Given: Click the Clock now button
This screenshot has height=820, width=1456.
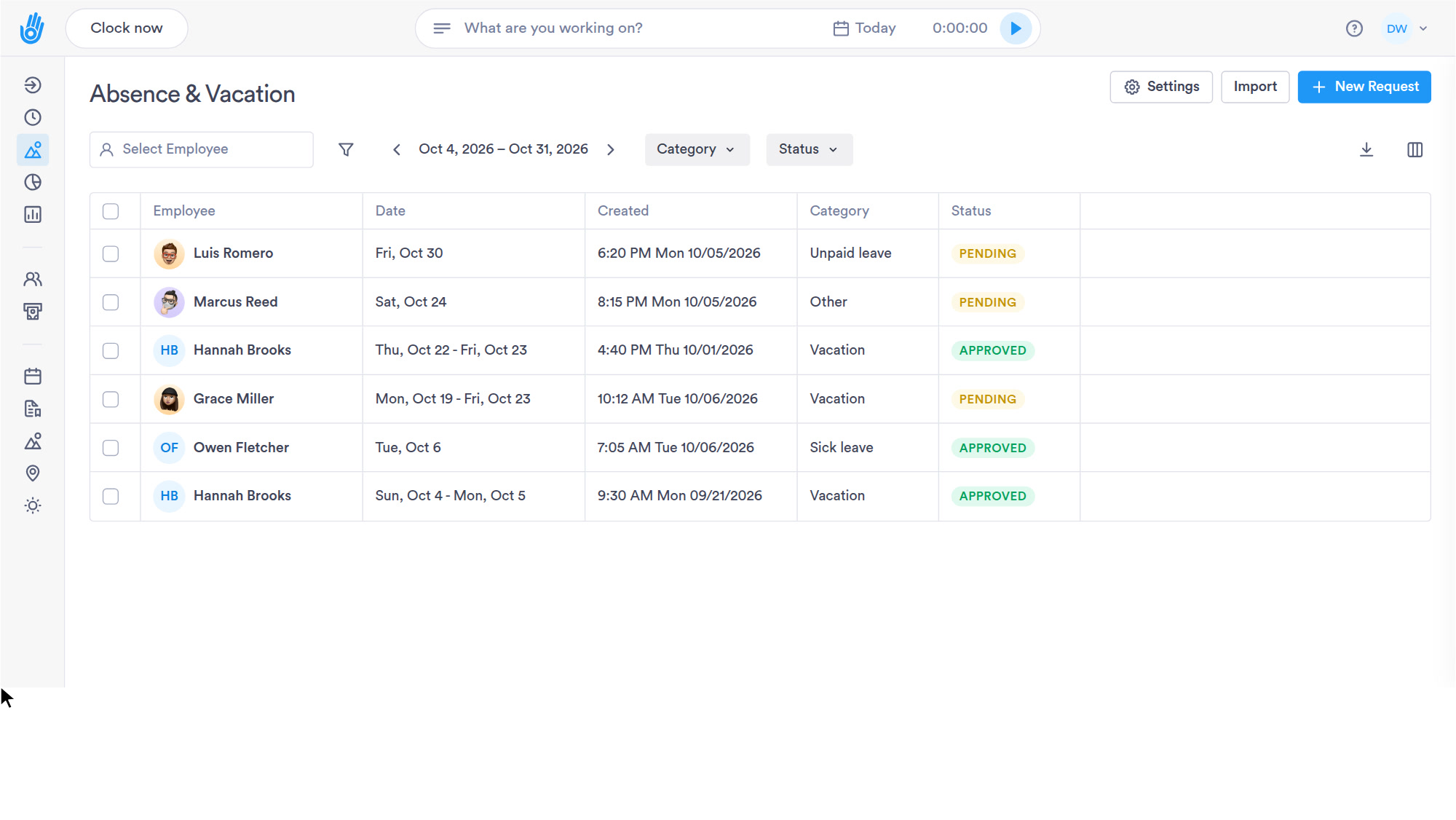Looking at the screenshot, I should (127, 28).
